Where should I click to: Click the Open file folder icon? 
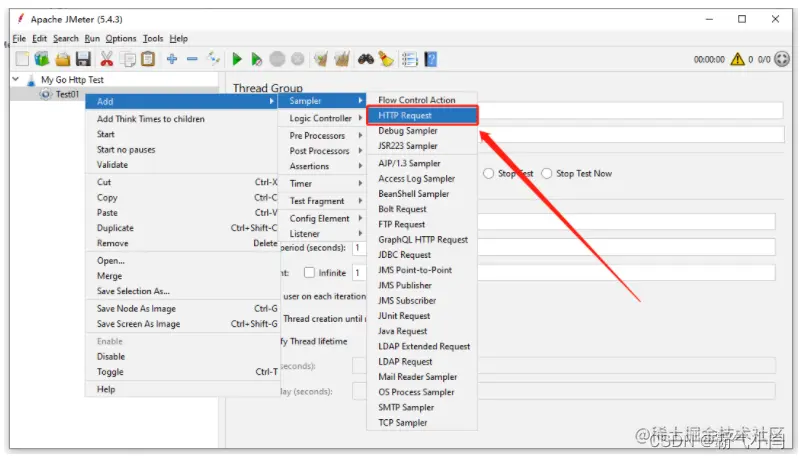63,59
